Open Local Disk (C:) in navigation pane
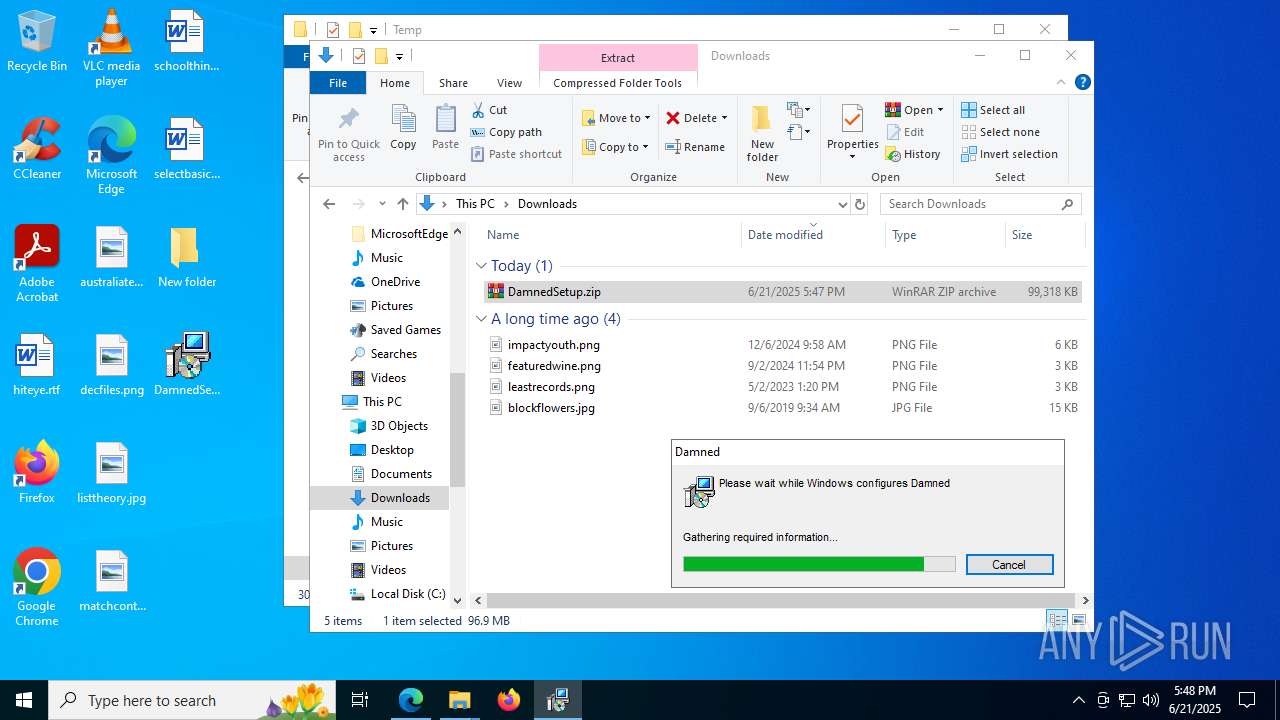Viewport: 1280px width, 720px height. [x=397, y=594]
